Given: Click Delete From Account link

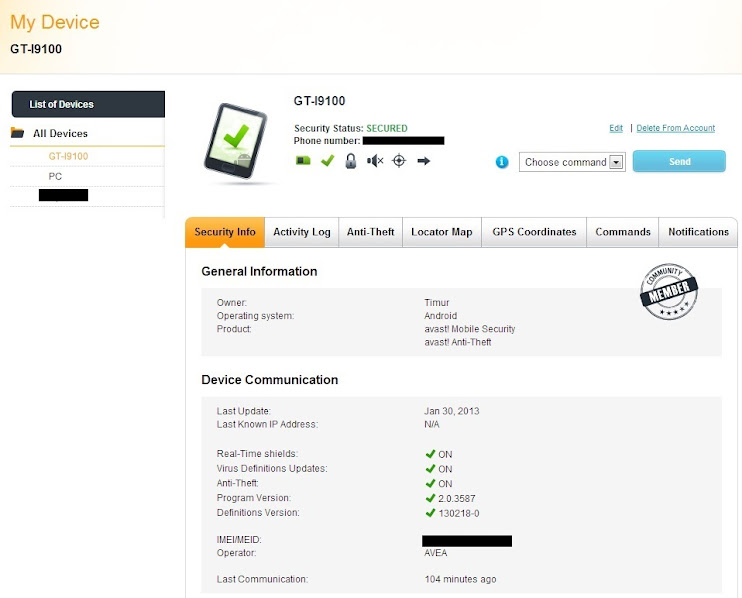Looking at the screenshot, I should click(x=676, y=128).
